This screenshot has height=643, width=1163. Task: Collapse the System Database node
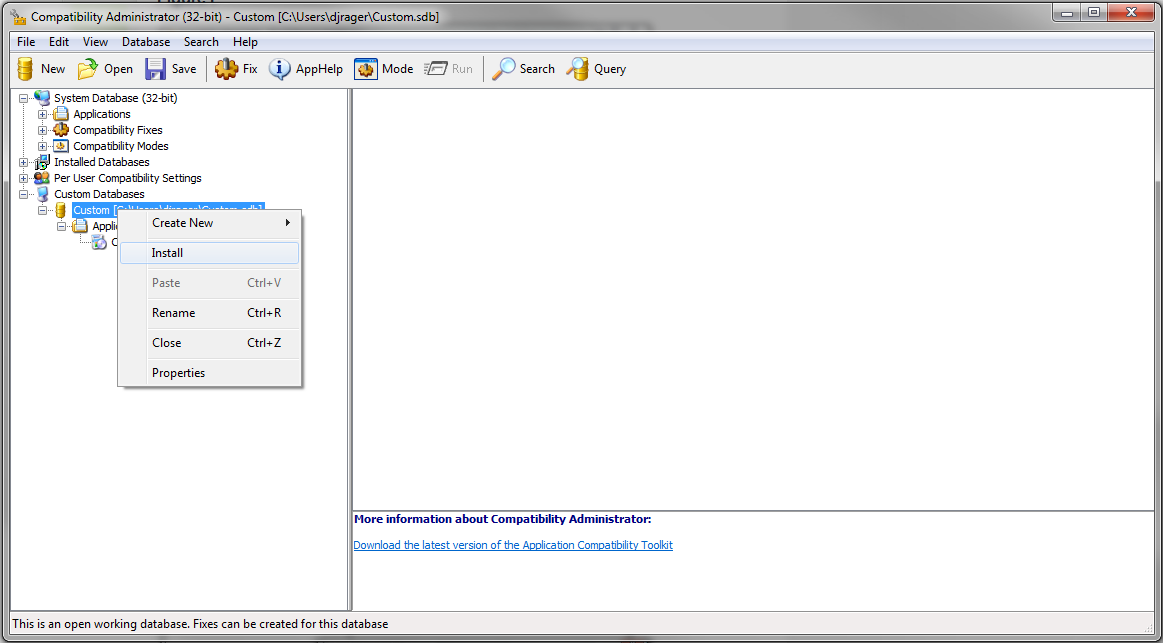24,98
